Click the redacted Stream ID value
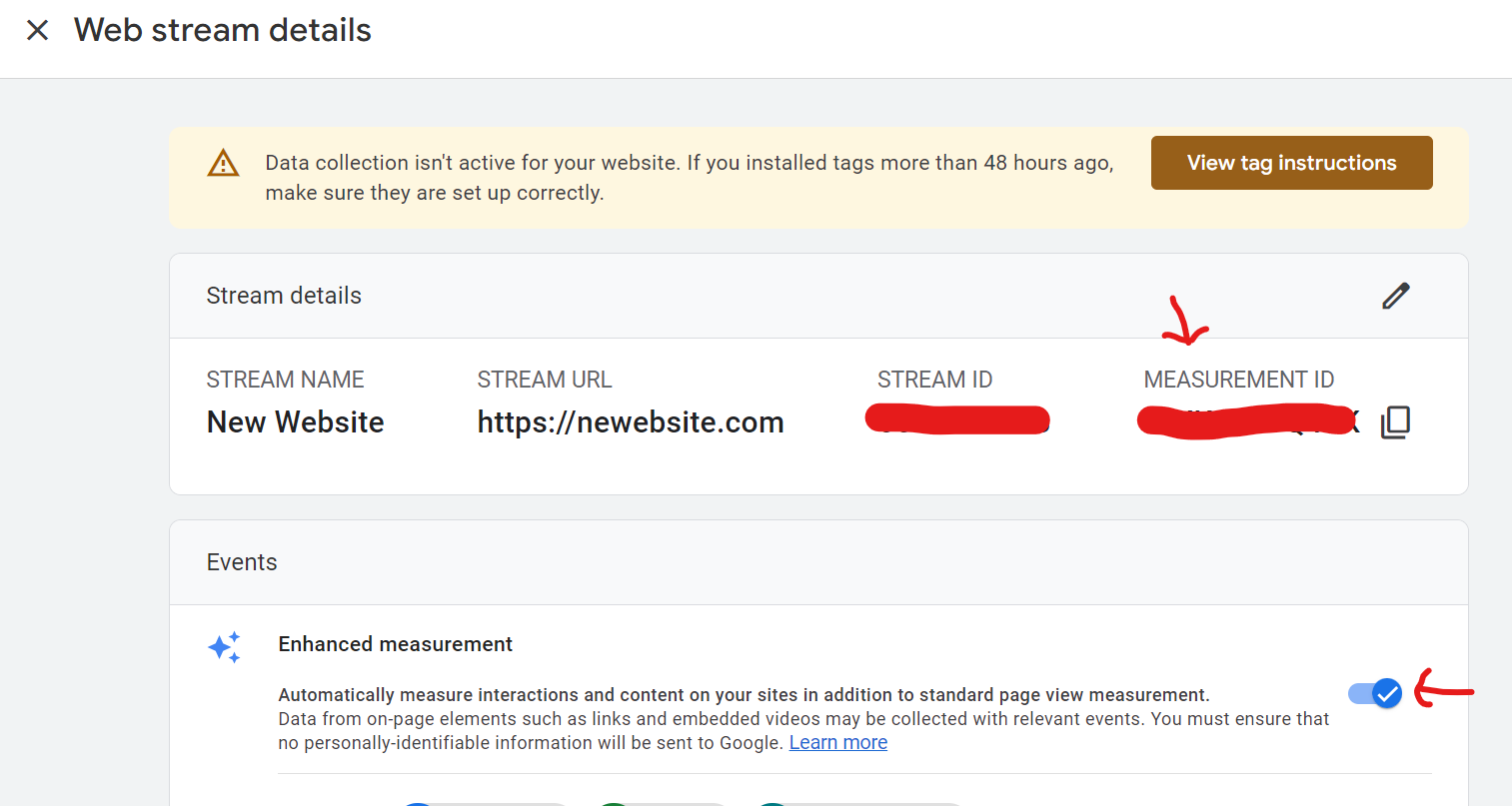This screenshot has width=1512, height=806. [x=956, y=419]
